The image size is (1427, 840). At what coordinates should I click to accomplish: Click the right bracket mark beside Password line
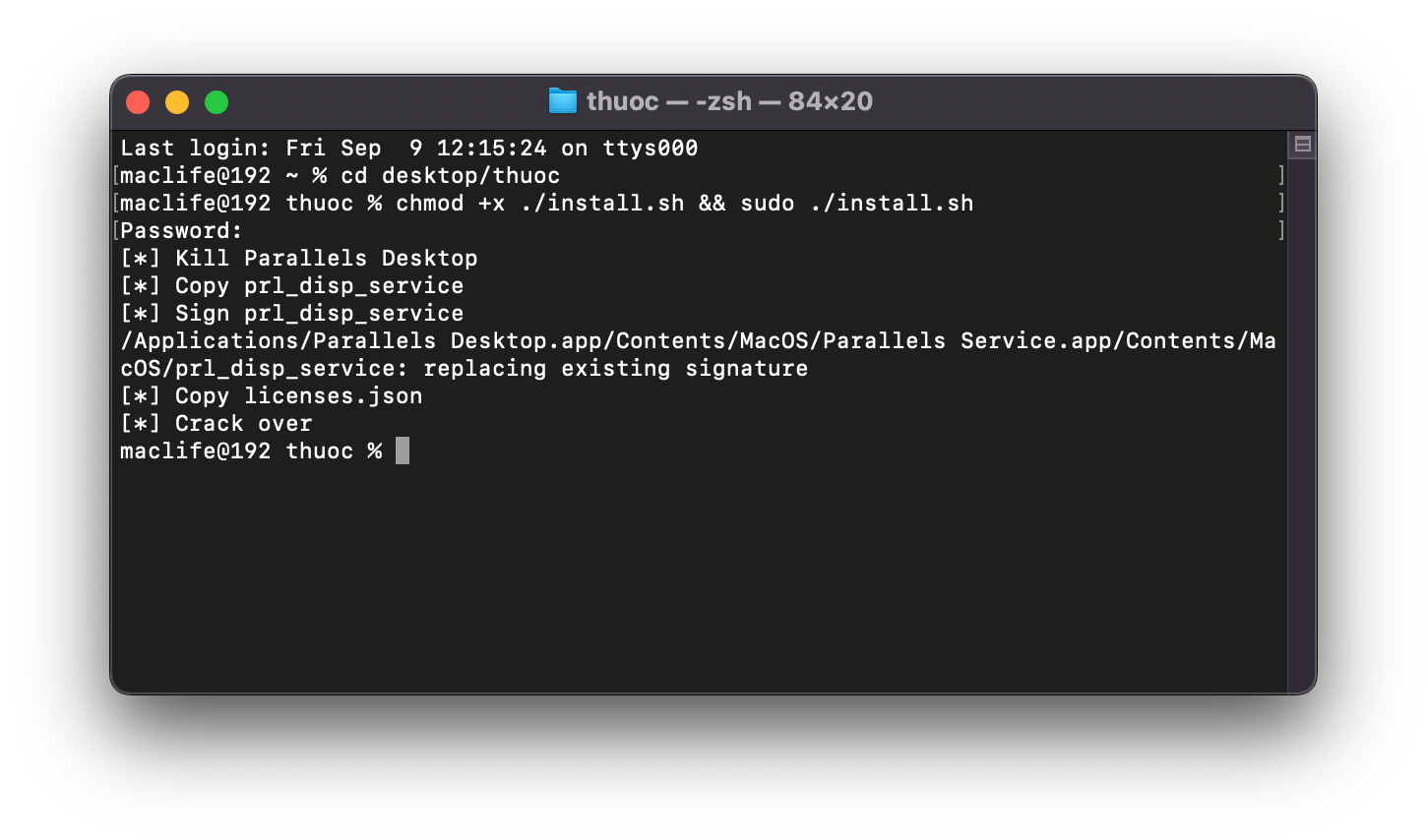point(1280,231)
